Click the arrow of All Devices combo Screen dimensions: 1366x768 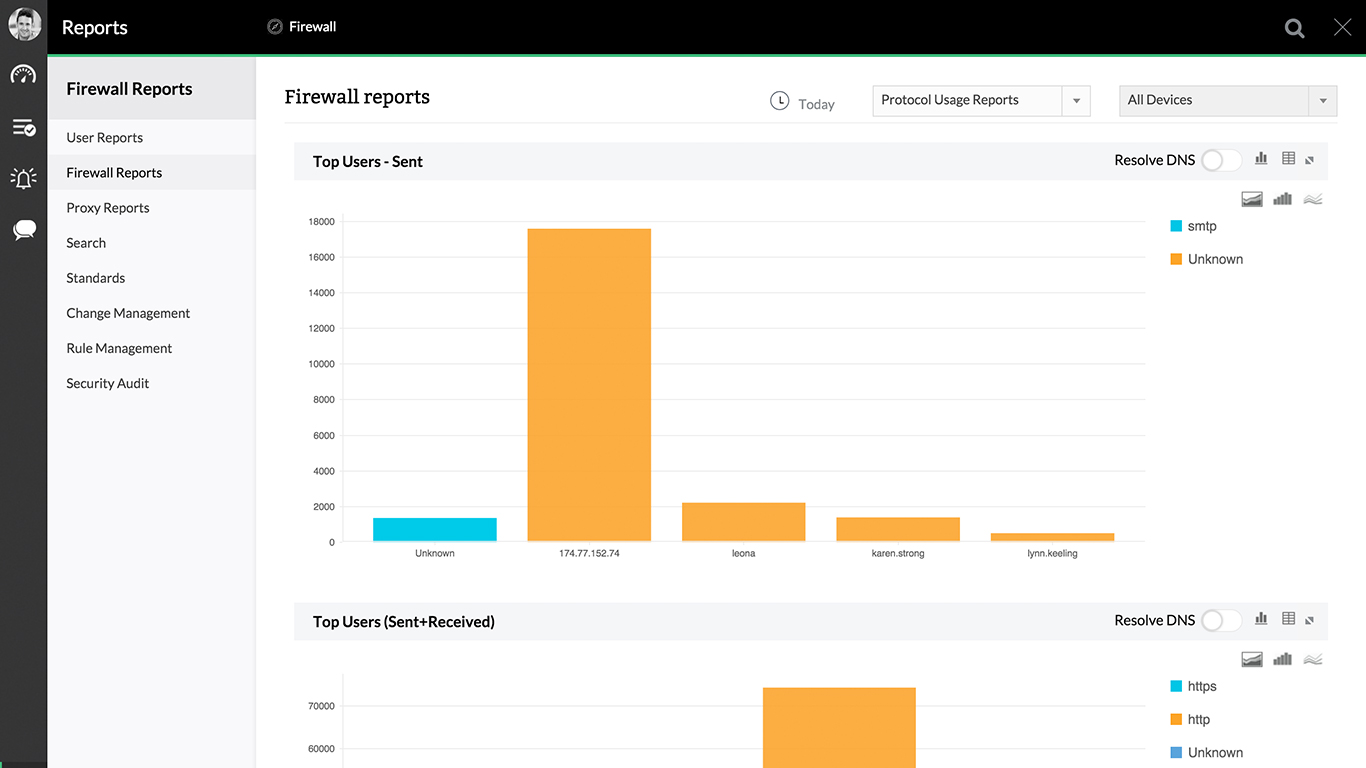tap(1323, 100)
